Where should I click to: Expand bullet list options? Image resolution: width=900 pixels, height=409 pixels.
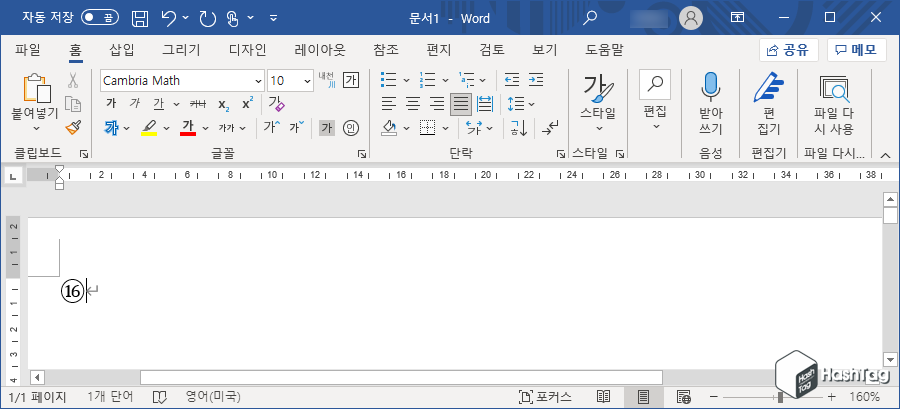pyautogui.click(x=406, y=80)
